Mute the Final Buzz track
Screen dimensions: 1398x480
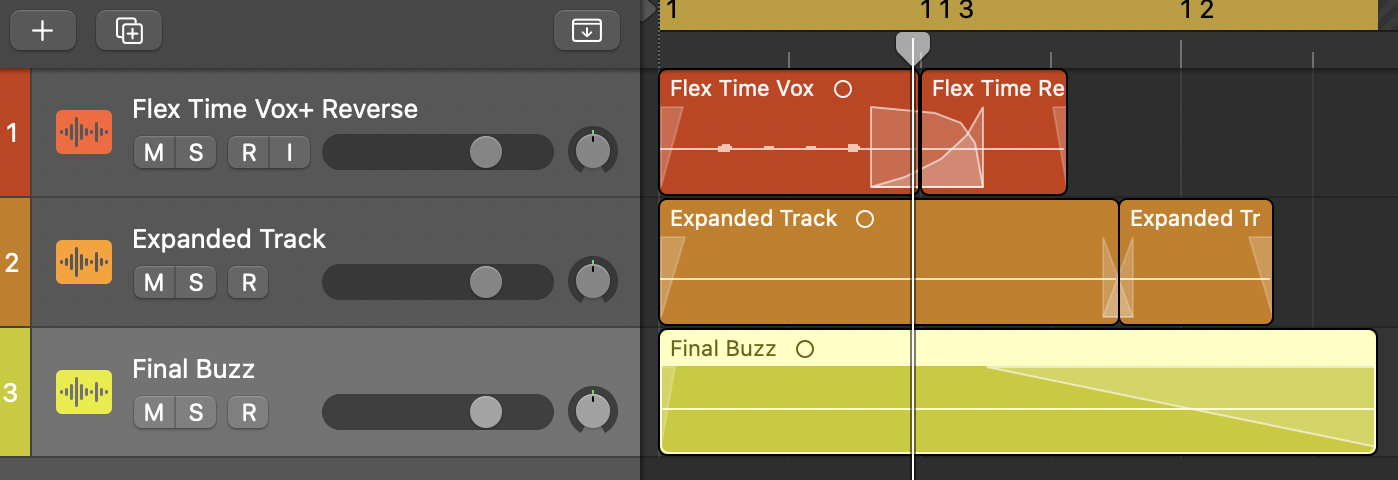(x=154, y=413)
